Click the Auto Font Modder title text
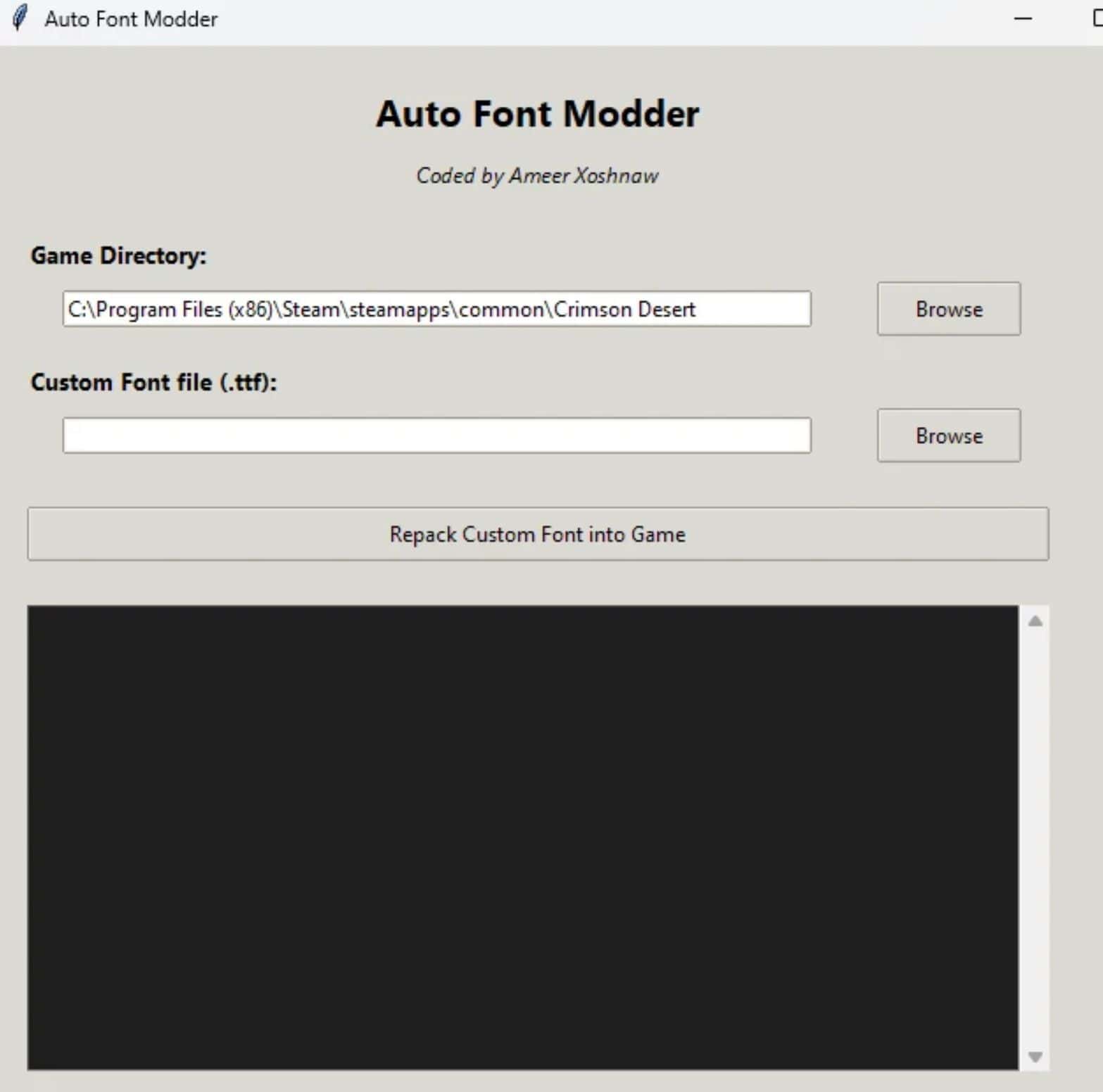This screenshot has height=1092, width=1103. click(538, 113)
